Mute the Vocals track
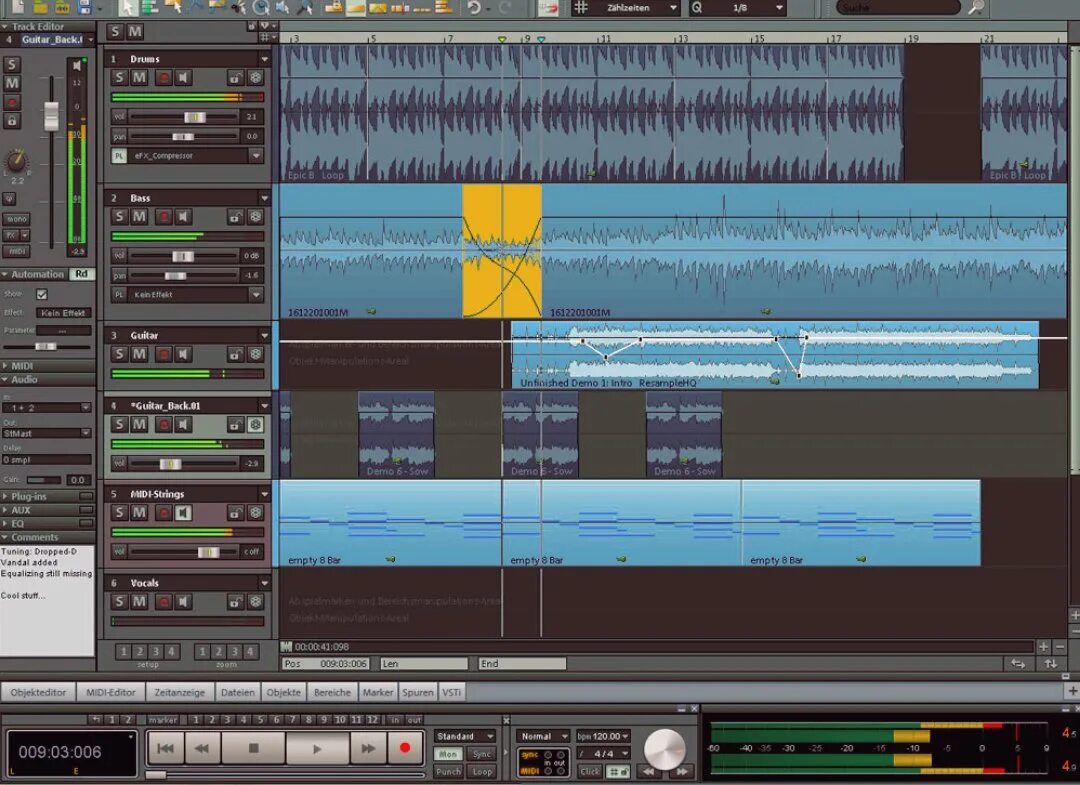 (140, 602)
